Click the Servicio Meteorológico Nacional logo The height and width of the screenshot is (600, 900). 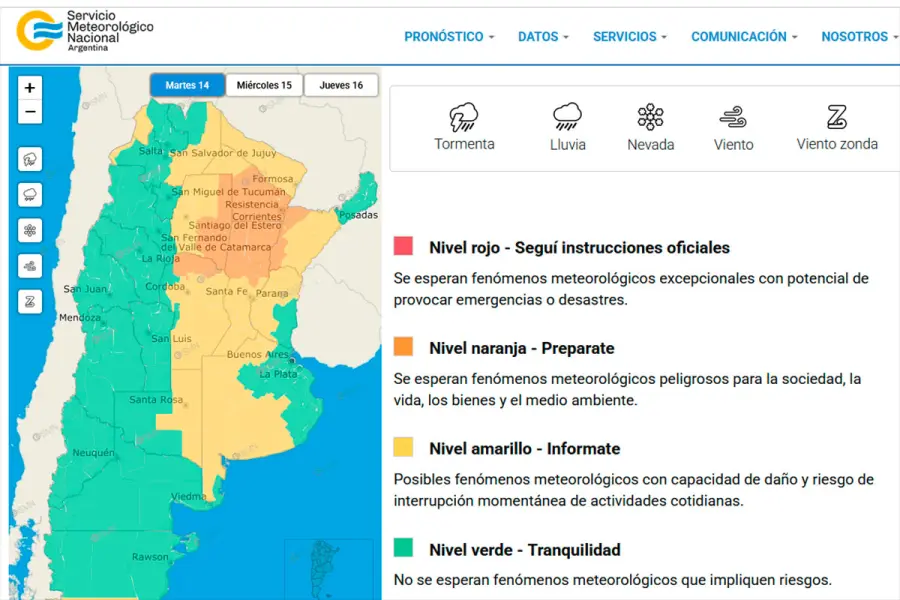click(x=86, y=30)
